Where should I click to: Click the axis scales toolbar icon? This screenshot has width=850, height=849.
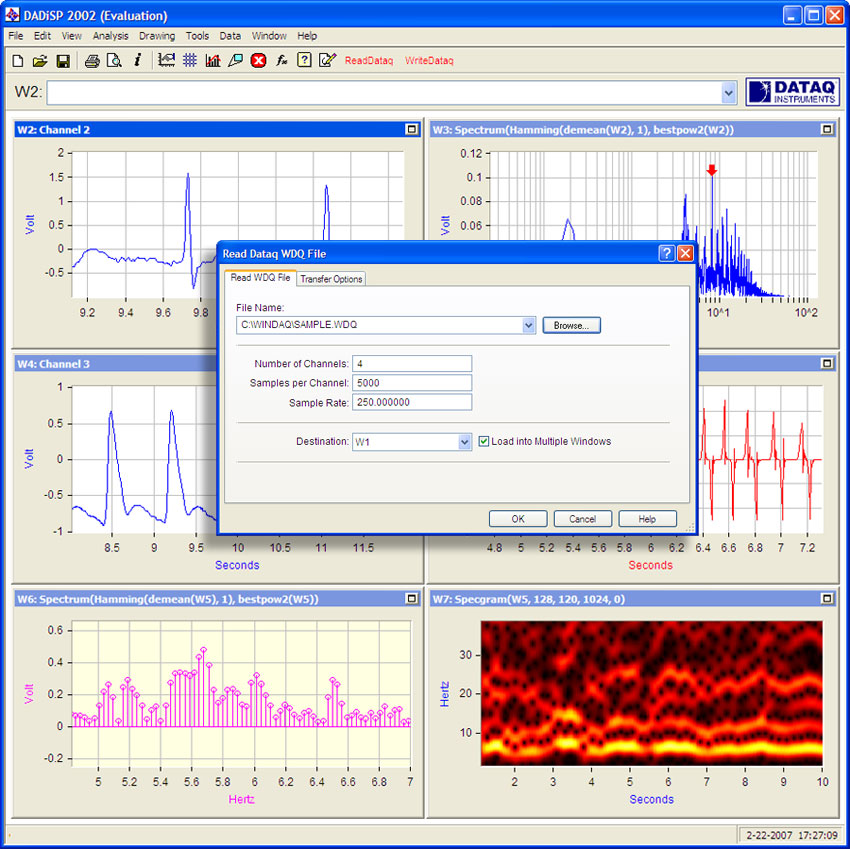pyautogui.click(x=166, y=60)
